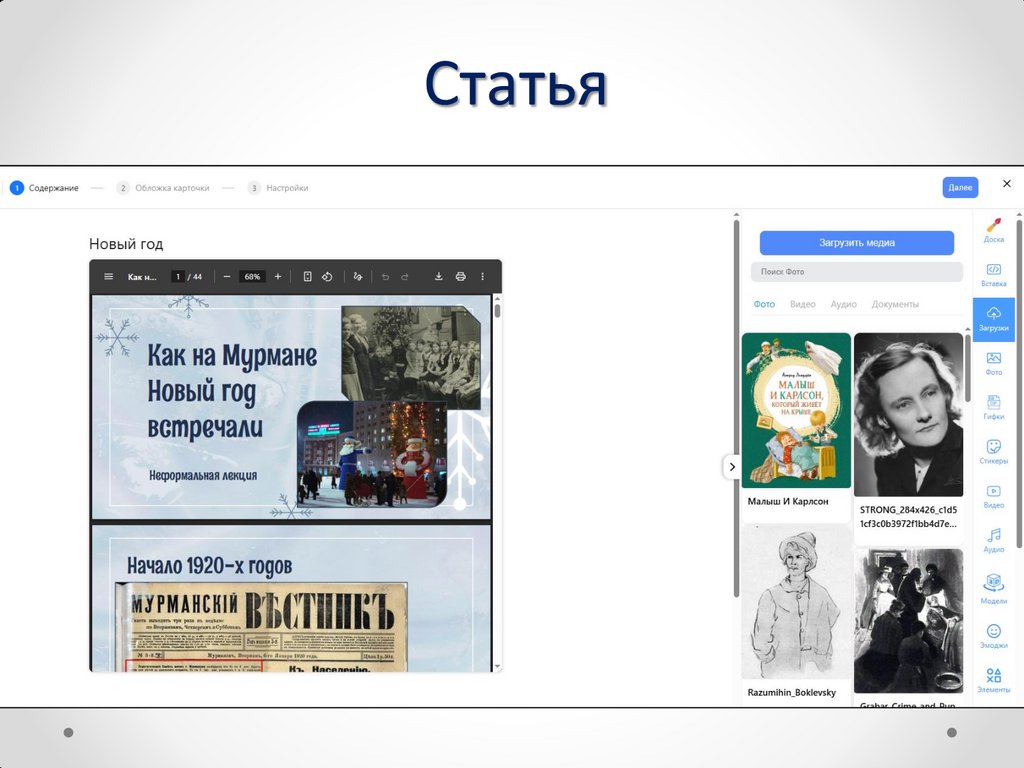Open the Доска (board) tool

993,231
